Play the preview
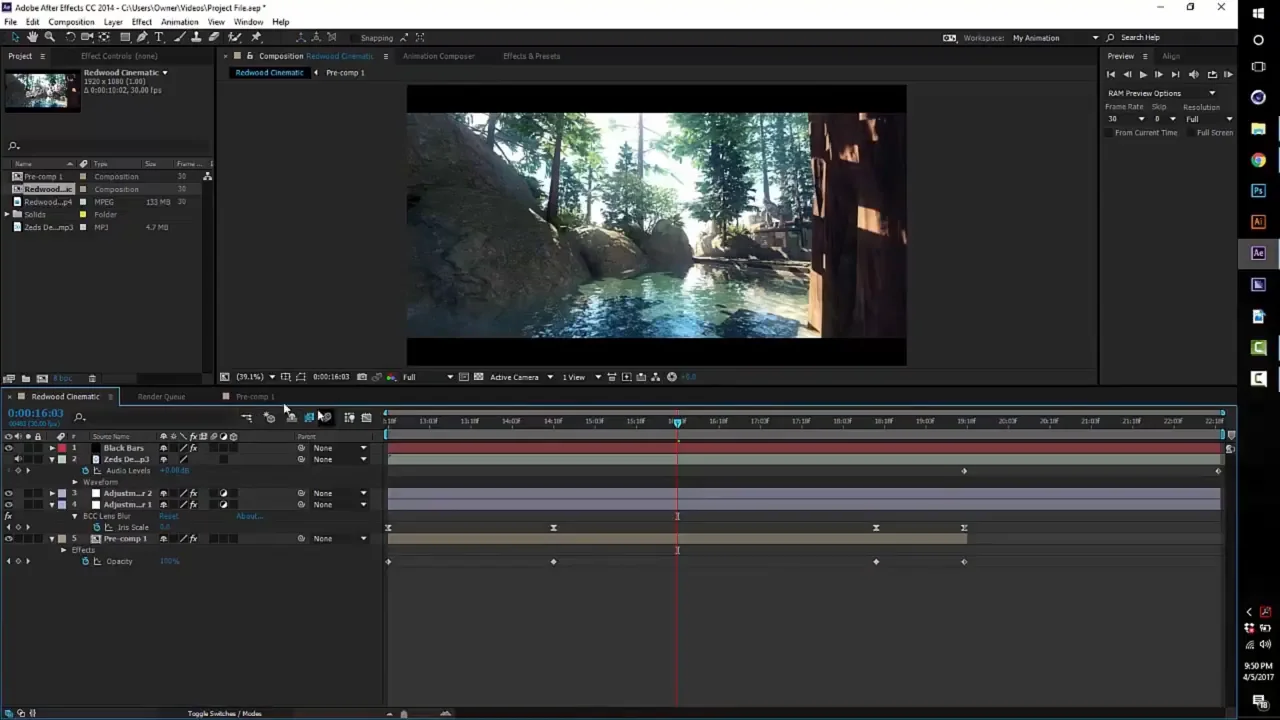Screen dimensions: 1280x720 1143,74
